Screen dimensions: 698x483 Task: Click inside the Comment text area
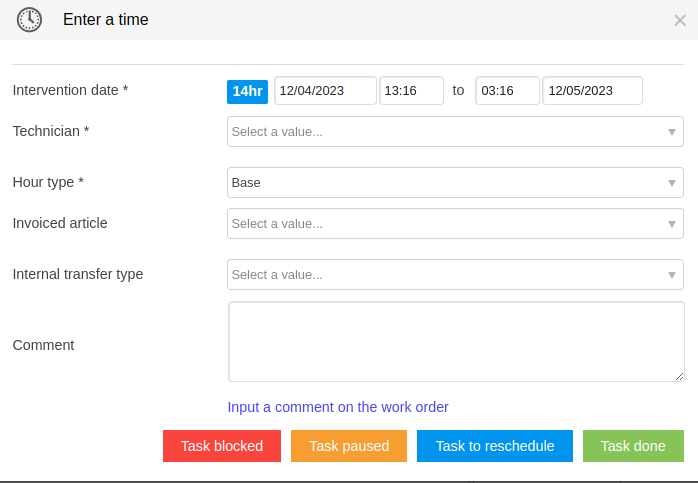(x=456, y=341)
